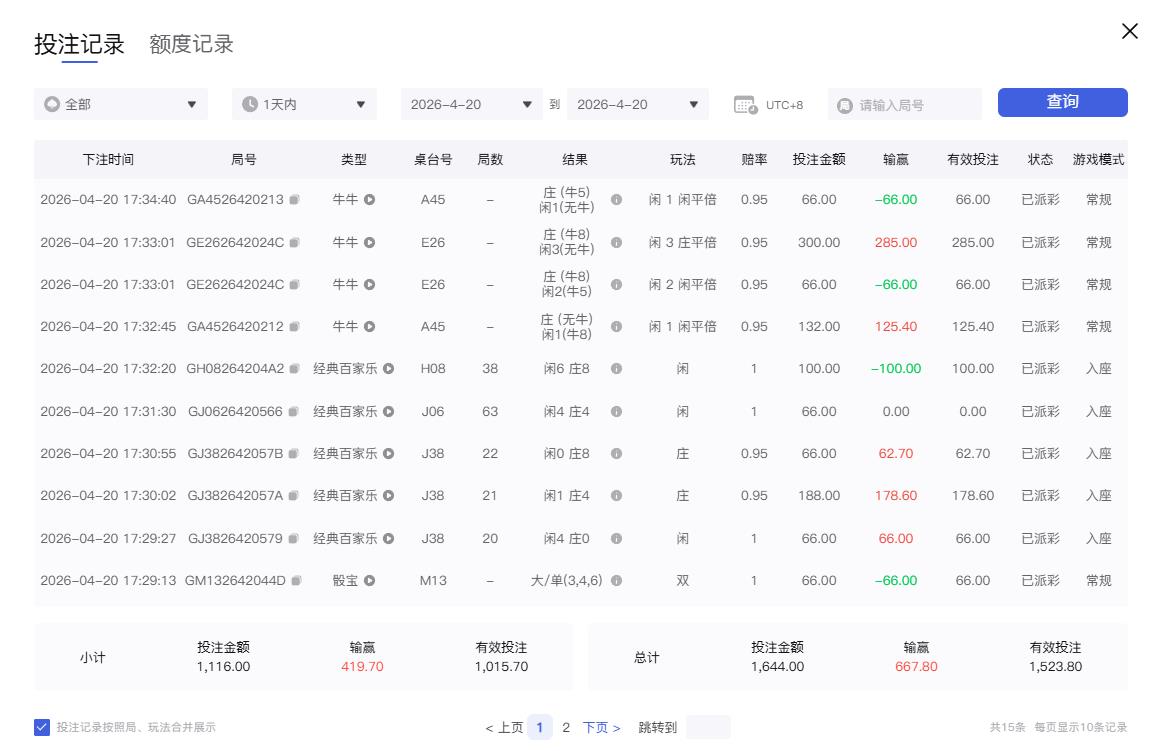
Task: Open result info for 庄(无牛) 闲1(牛8)
Action: click(x=616, y=327)
